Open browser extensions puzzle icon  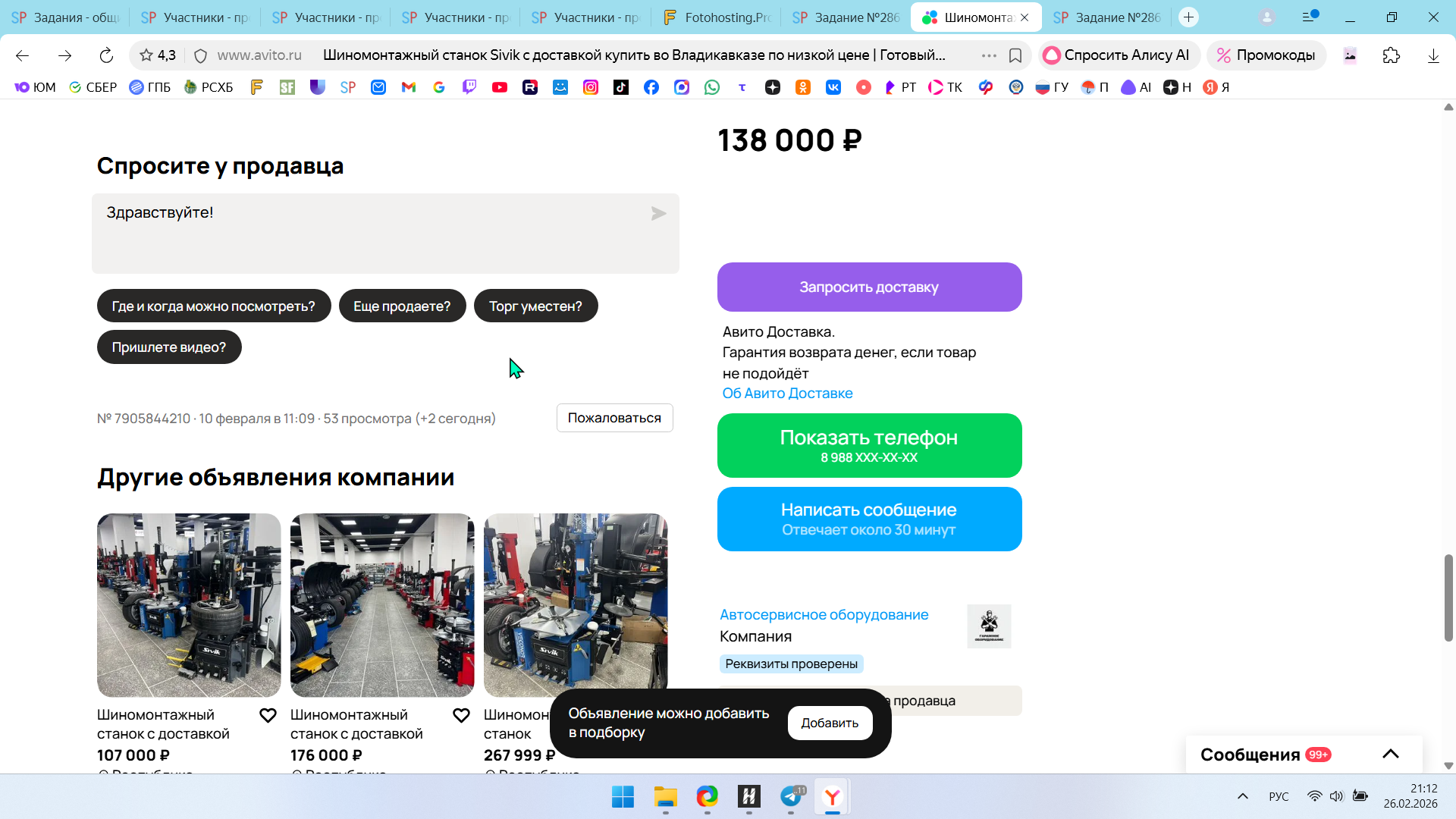coord(1391,55)
